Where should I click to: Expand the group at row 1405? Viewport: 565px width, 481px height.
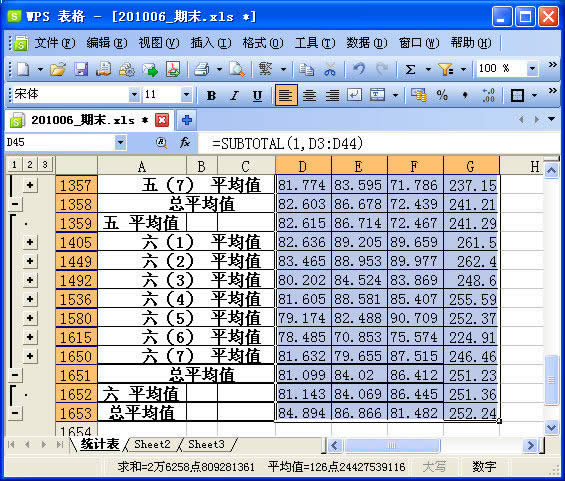point(30,242)
